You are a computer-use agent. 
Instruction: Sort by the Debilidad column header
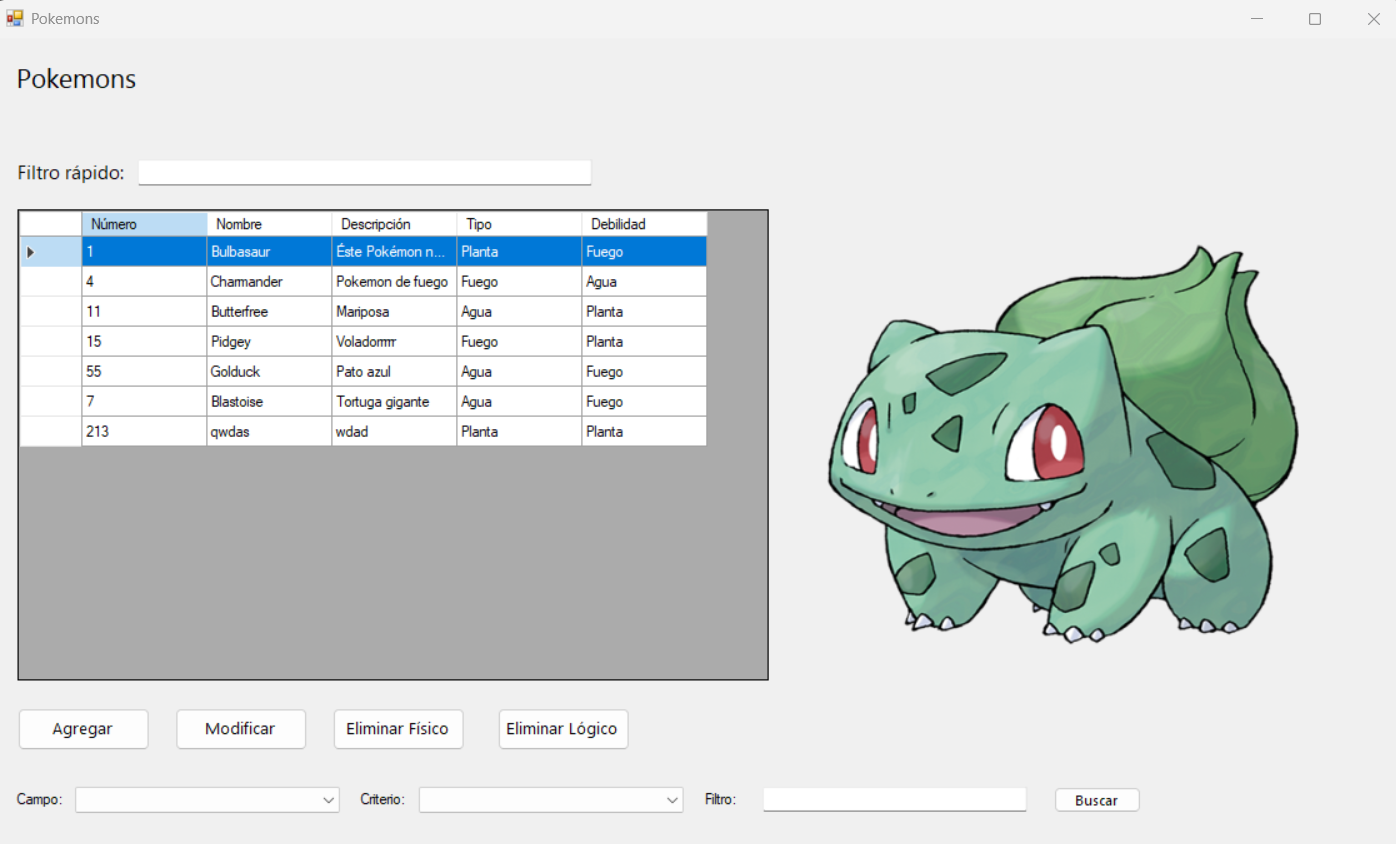[x=644, y=224]
